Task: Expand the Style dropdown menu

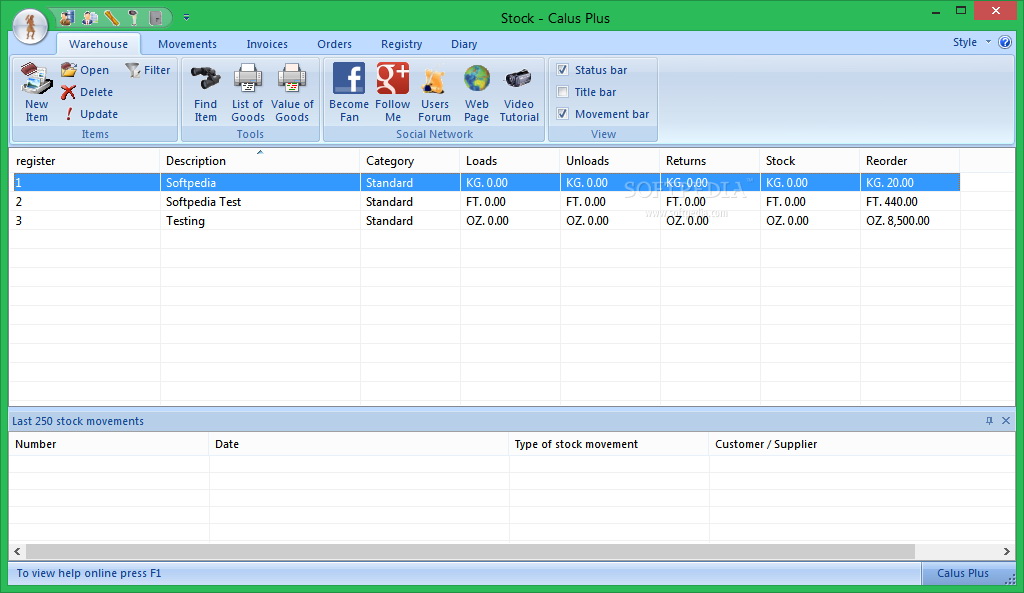Action: (x=970, y=42)
